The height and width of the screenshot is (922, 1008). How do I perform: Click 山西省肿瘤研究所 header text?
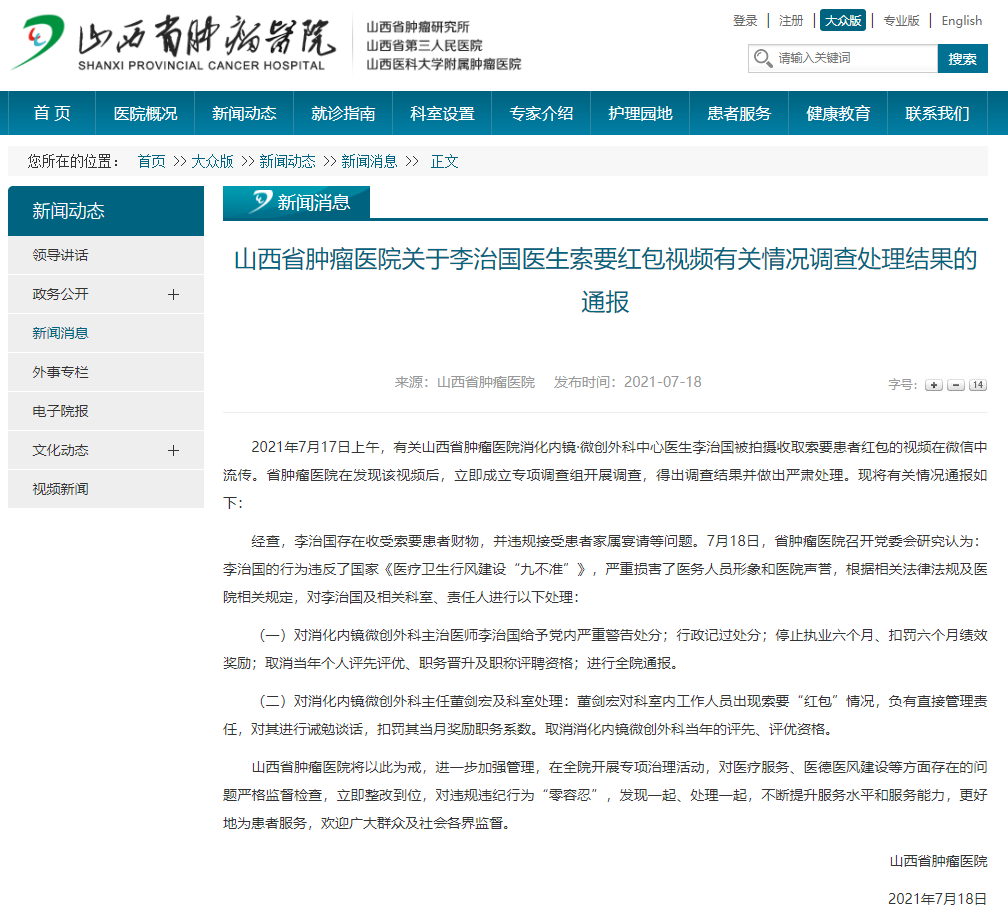418,27
